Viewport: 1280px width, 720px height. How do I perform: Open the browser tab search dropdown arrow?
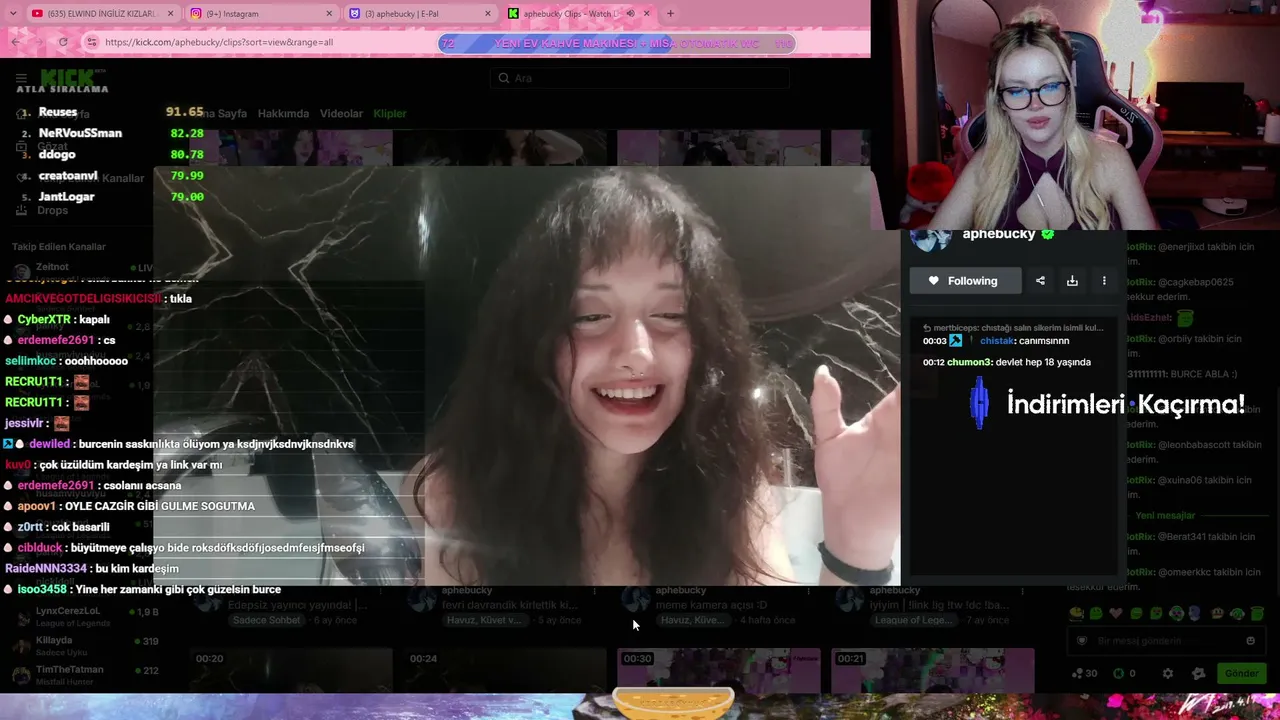point(15,14)
